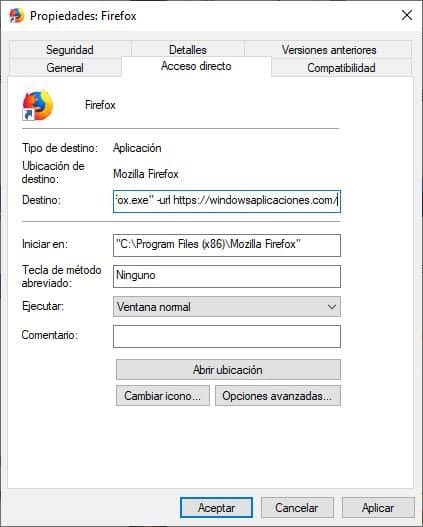
Task: Click the empty Comentario field
Action: click(x=227, y=336)
